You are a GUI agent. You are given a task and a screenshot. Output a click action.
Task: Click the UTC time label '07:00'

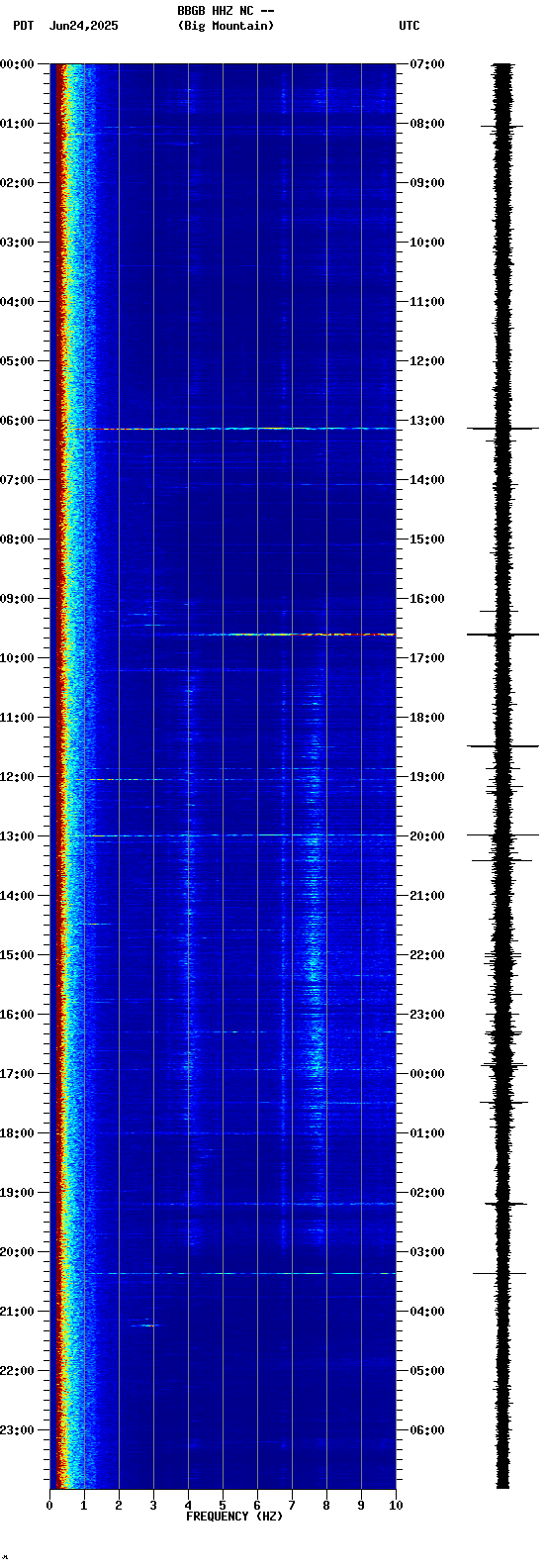[x=426, y=63]
